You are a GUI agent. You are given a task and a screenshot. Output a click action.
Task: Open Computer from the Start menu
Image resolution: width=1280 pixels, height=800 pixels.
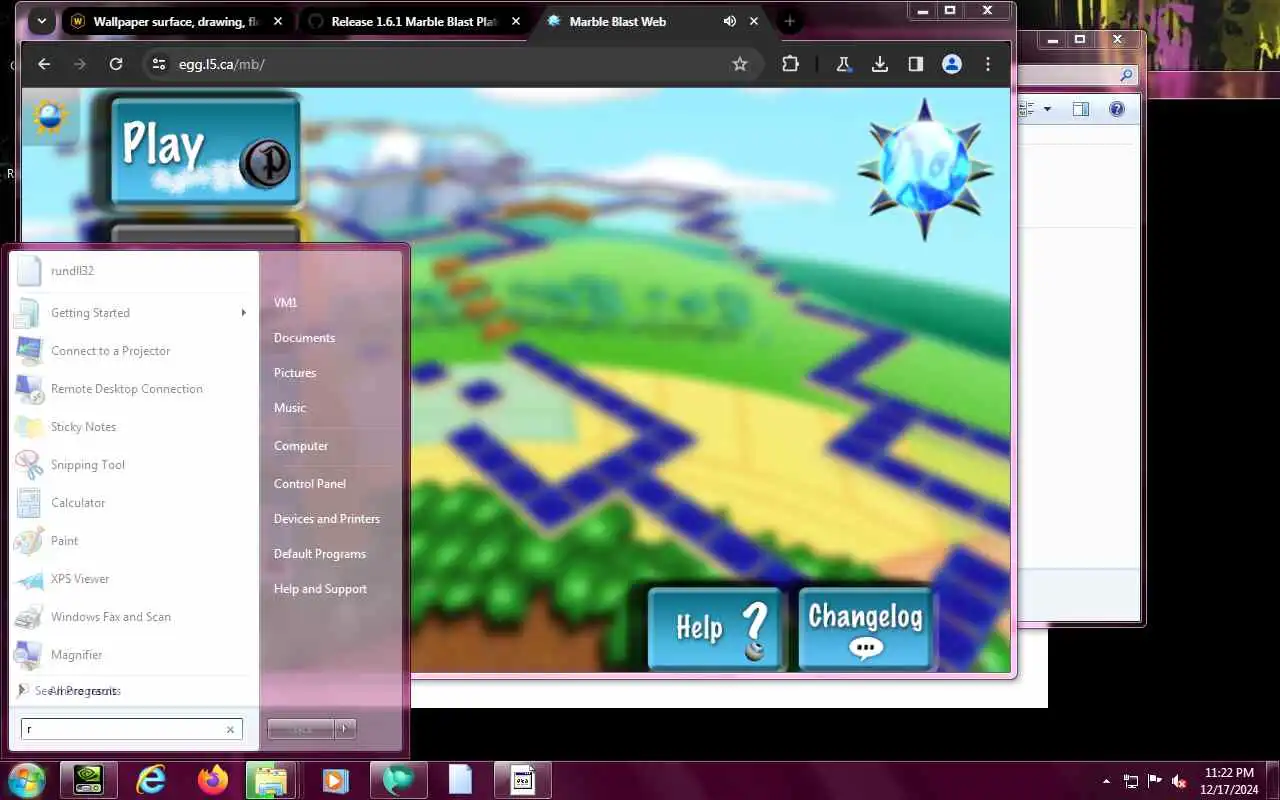(x=301, y=446)
